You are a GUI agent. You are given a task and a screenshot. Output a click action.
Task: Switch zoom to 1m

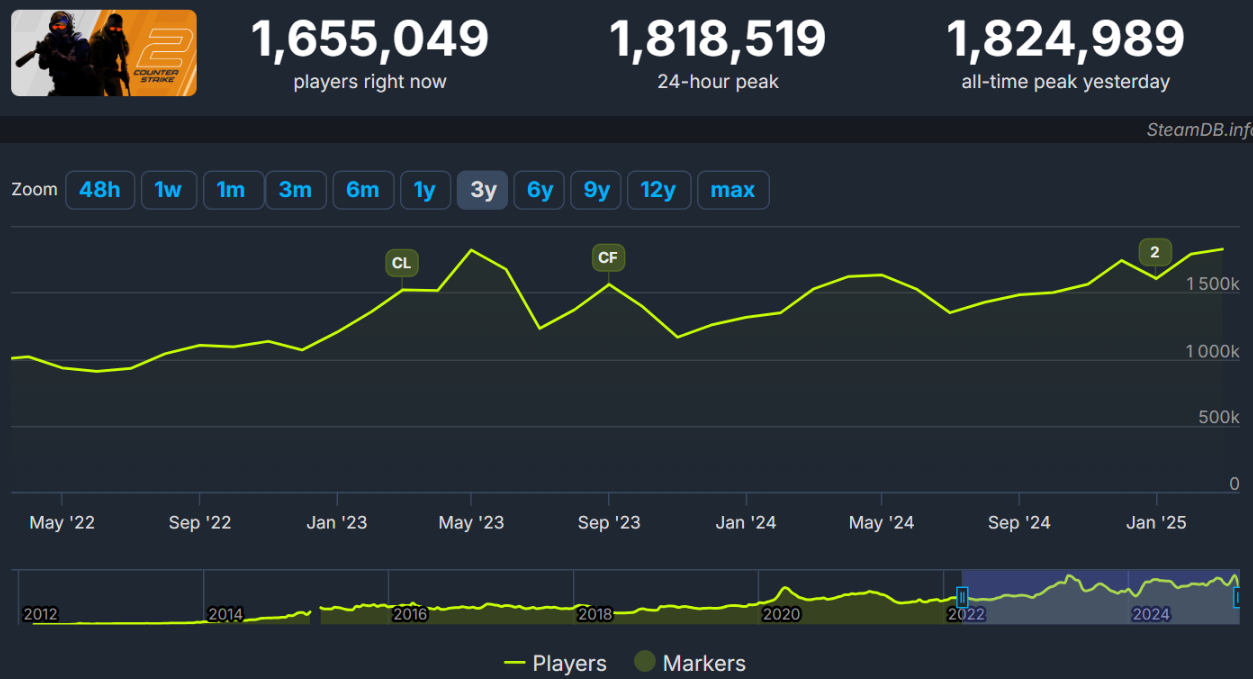pyautogui.click(x=232, y=190)
